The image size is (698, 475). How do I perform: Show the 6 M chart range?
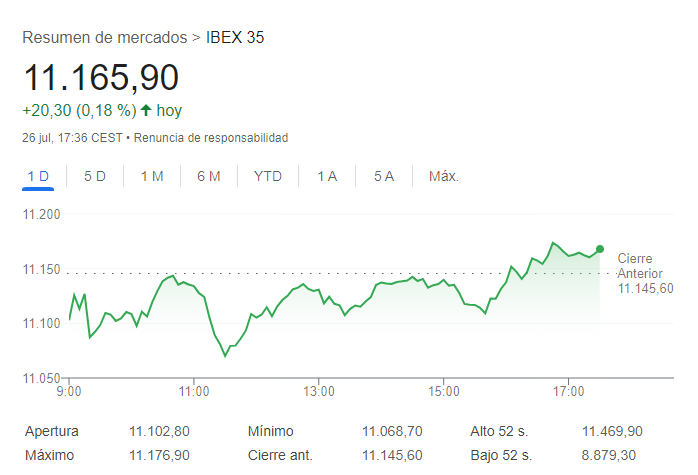coord(209,176)
